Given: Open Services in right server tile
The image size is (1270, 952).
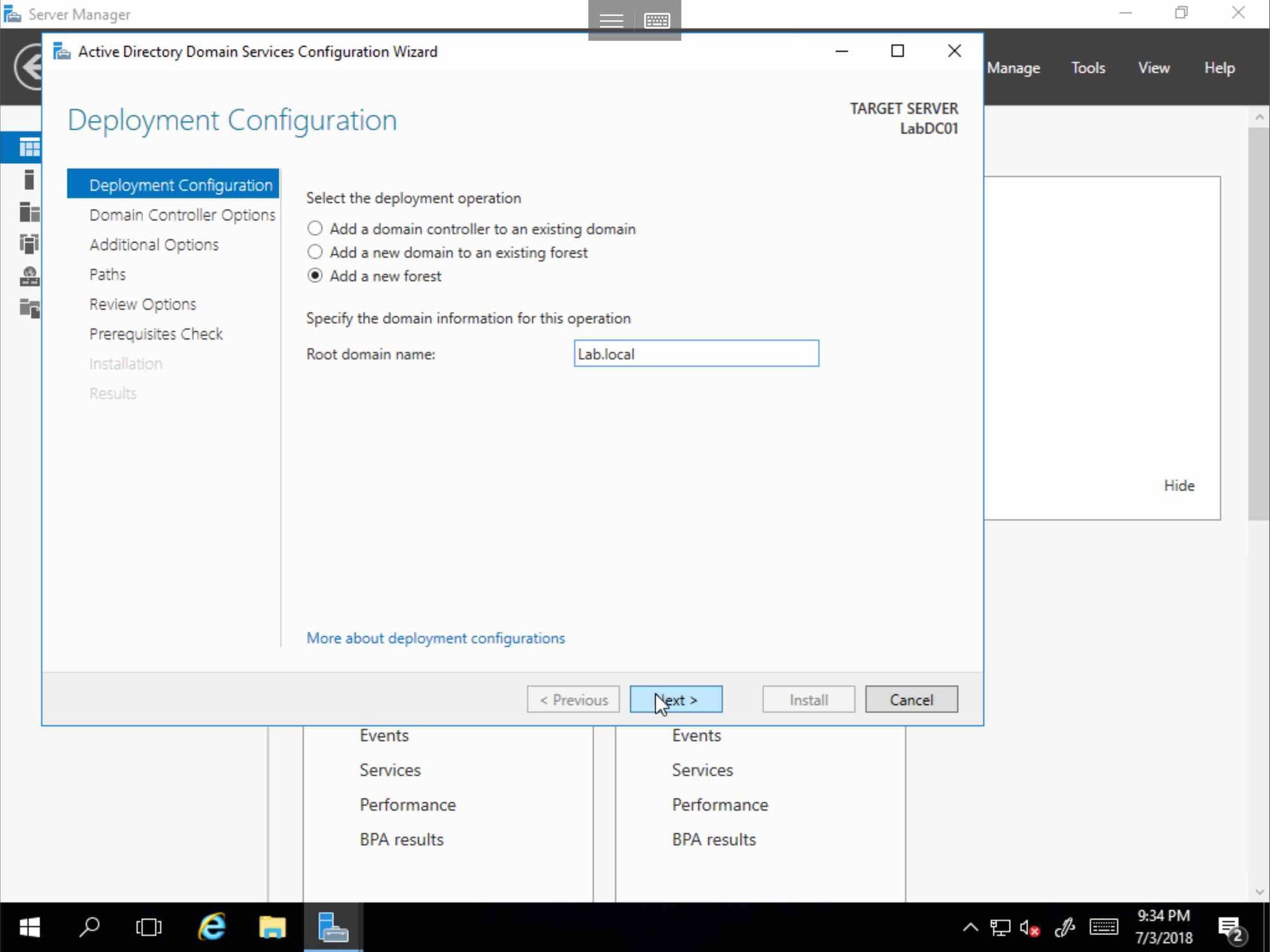Looking at the screenshot, I should tap(702, 770).
